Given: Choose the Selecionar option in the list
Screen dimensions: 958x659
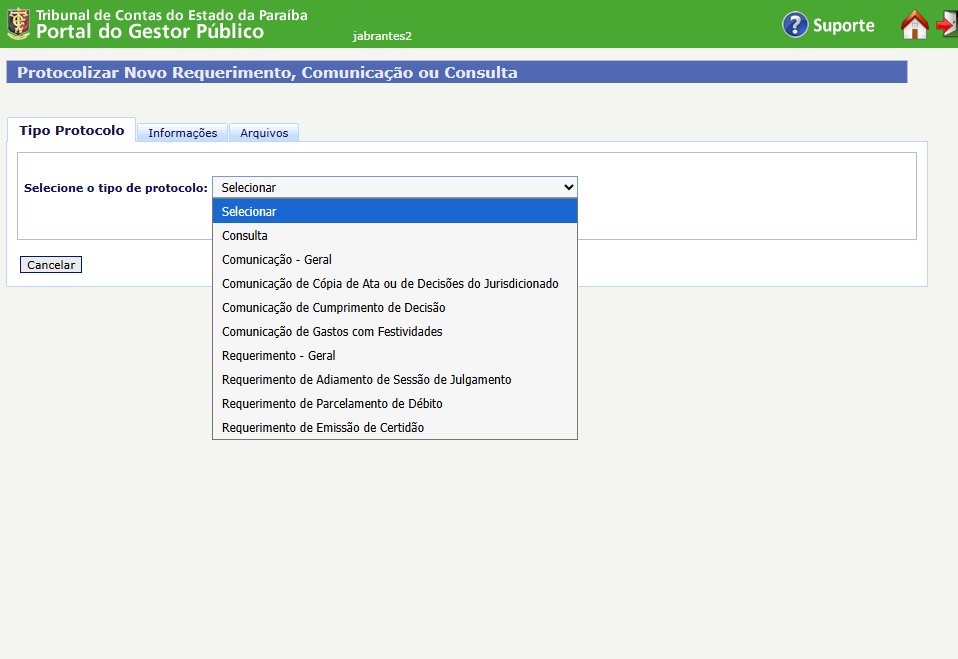Looking at the screenshot, I should [x=395, y=211].
